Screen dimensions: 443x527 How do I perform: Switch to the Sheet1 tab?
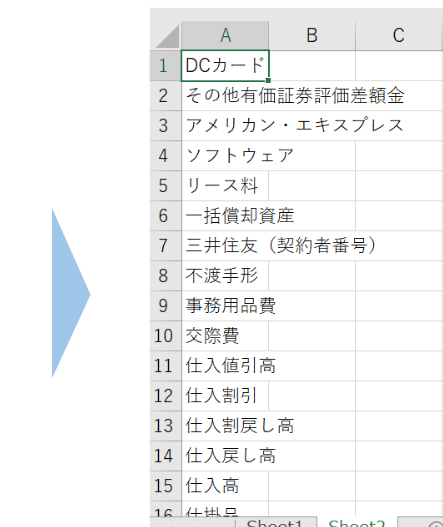tap(276, 522)
